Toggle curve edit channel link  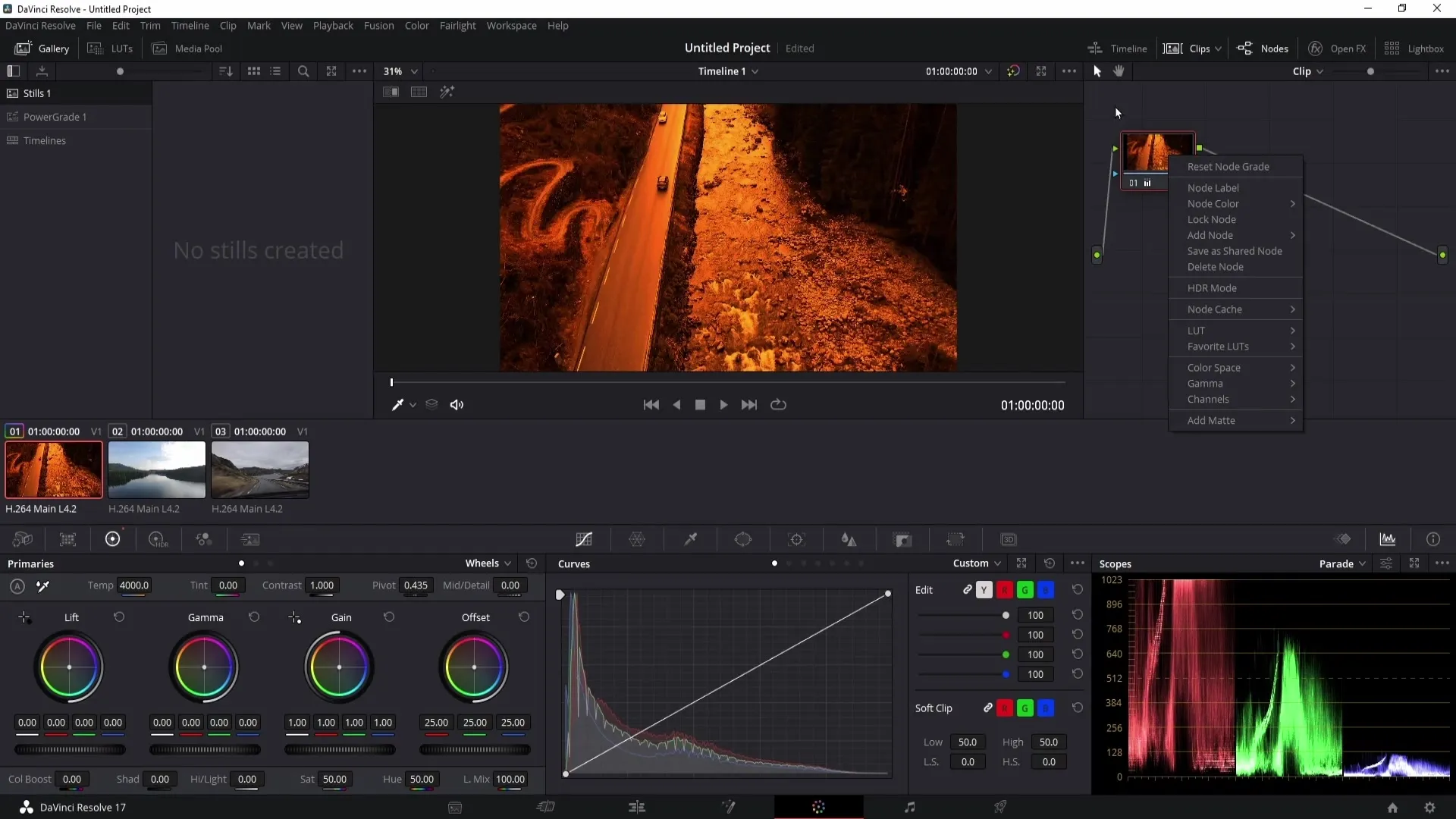point(967,589)
